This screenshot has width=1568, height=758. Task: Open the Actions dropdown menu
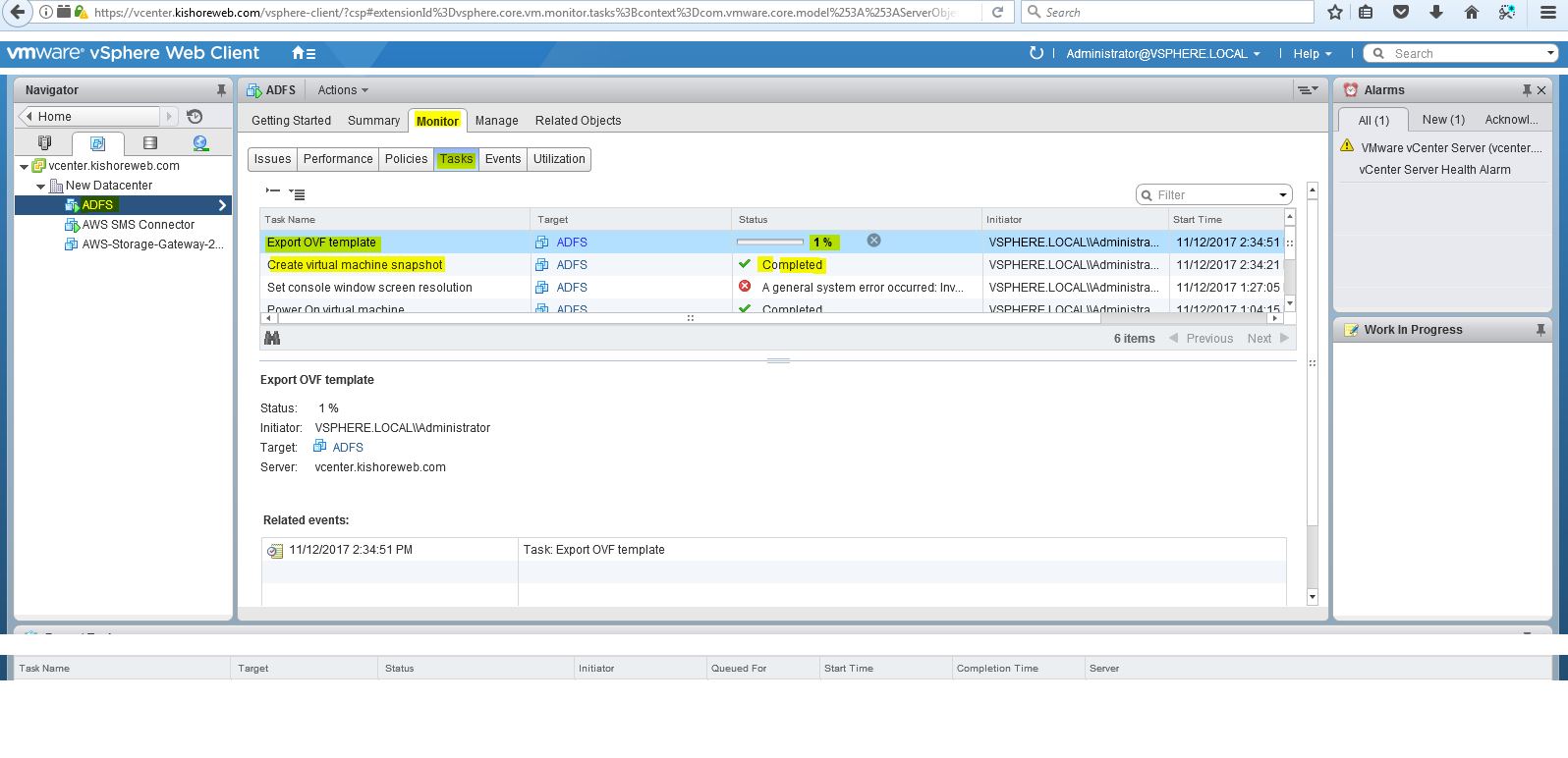pyautogui.click(x=343, y=90)
